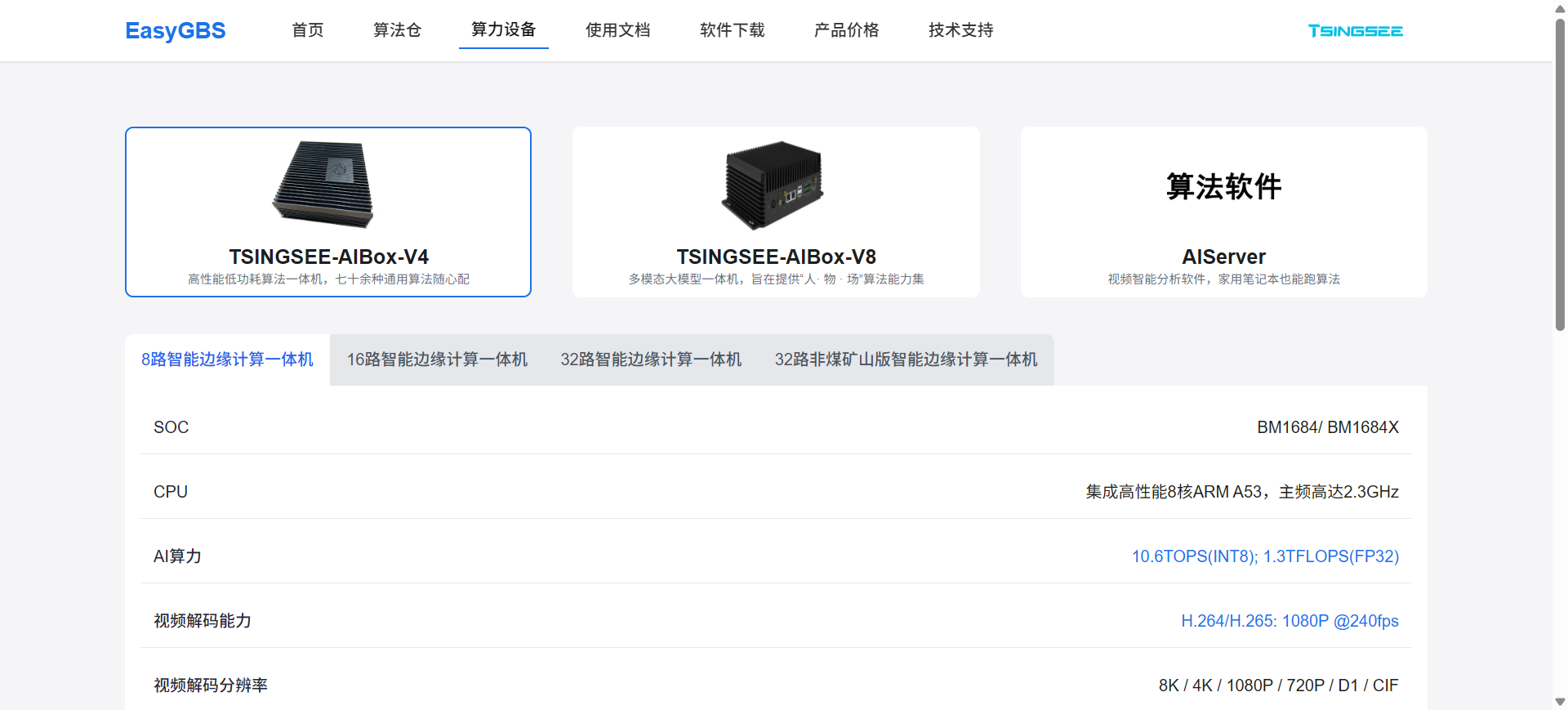Click the SOC row label
Viewport: 1568px width, 710px height.
coord(171,427)
